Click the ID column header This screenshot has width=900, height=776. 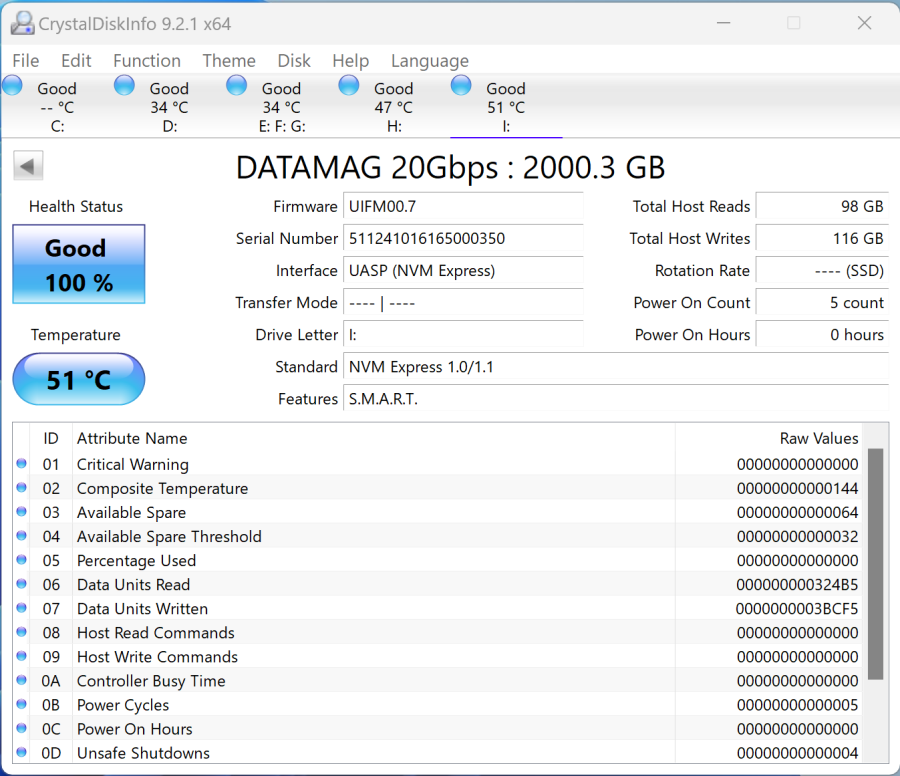click(51, 439)
